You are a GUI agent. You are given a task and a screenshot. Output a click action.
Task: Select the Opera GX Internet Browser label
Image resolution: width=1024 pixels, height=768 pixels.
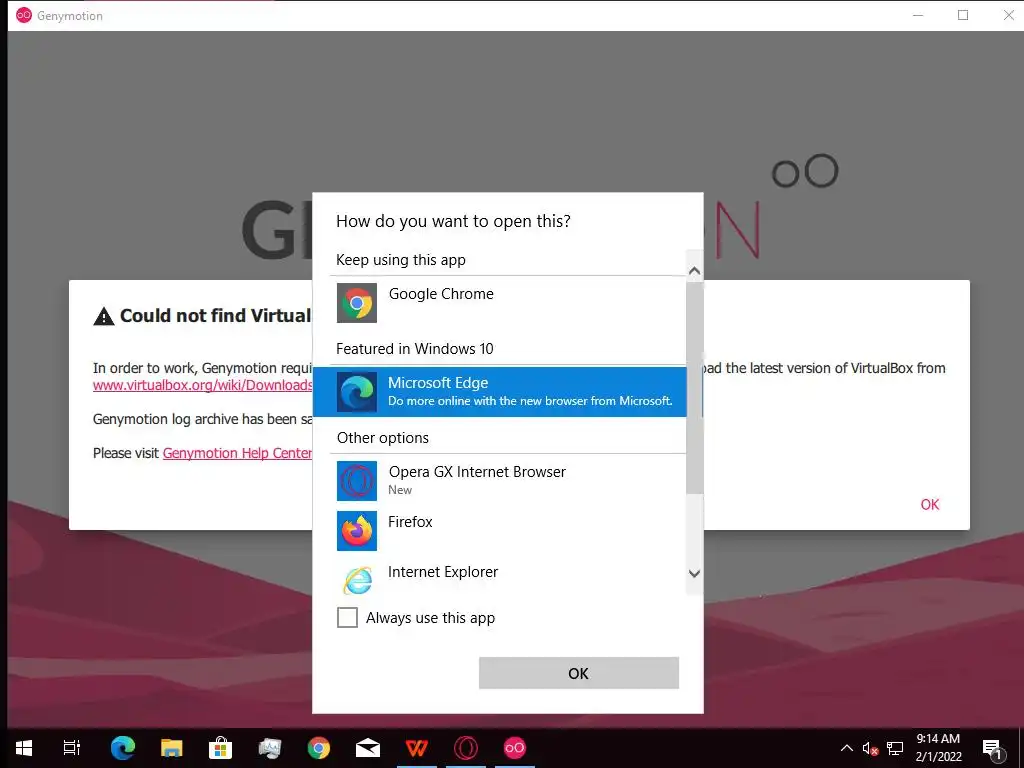tap(477, 472)
